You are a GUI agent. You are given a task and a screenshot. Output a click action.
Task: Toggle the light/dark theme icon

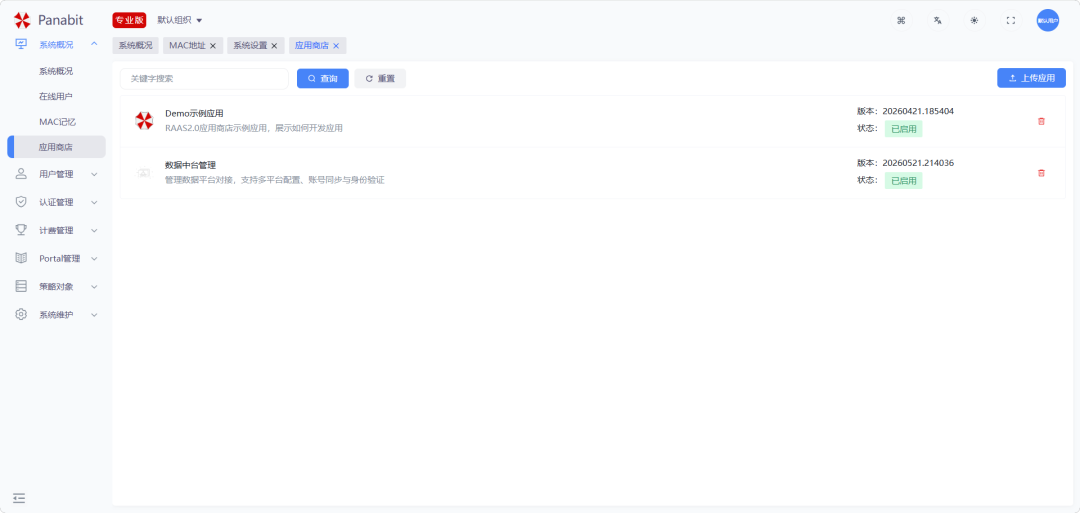point(974,20)
